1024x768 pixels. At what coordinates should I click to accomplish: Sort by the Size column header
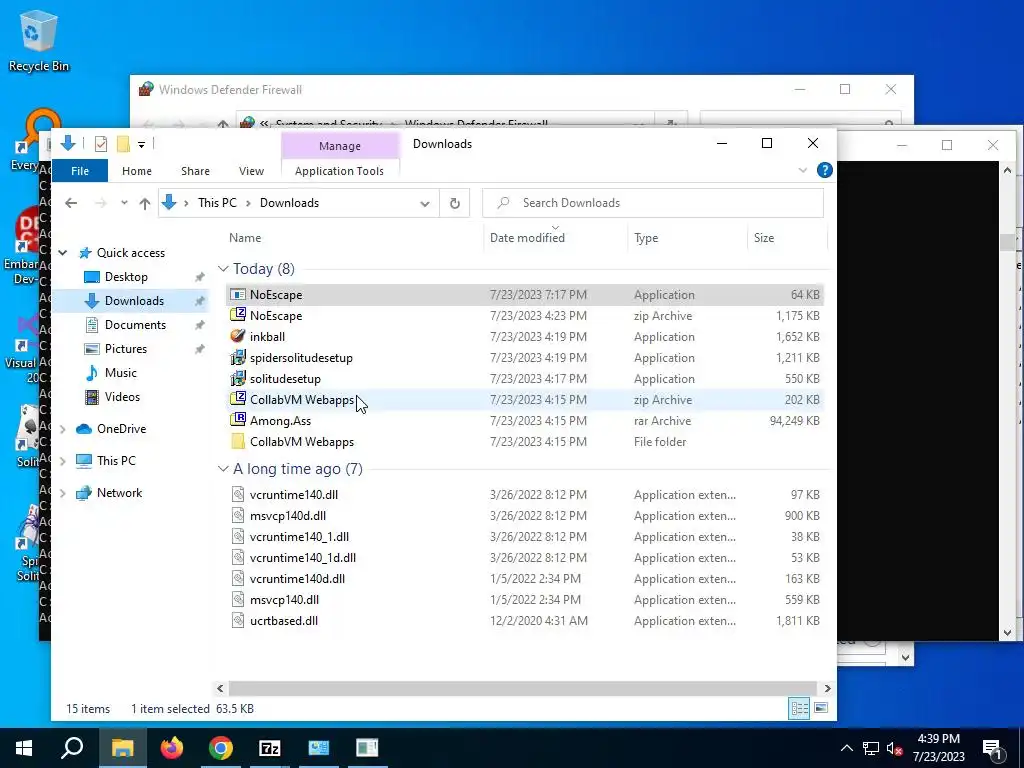[787, 238]
